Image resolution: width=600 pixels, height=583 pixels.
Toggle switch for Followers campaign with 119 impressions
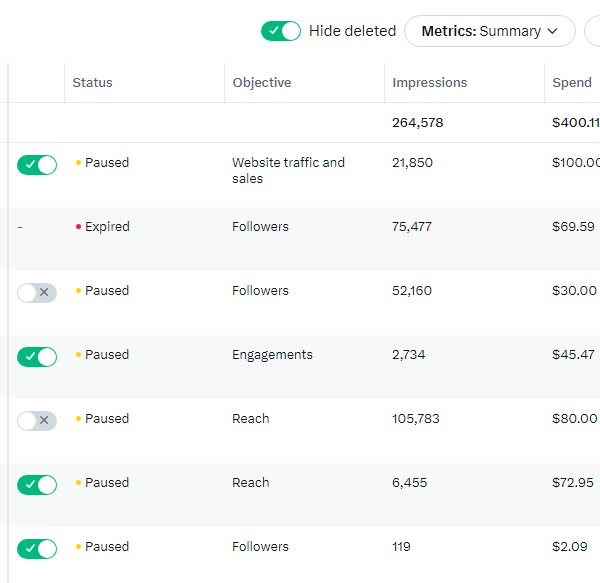point(37,549)
